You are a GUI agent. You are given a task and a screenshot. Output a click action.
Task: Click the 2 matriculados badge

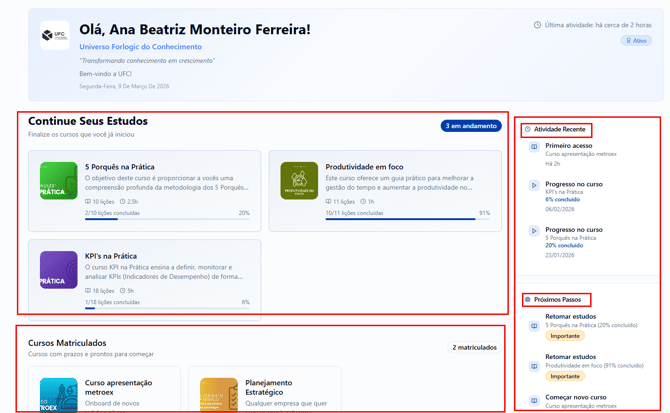click(x=474, y=348)
